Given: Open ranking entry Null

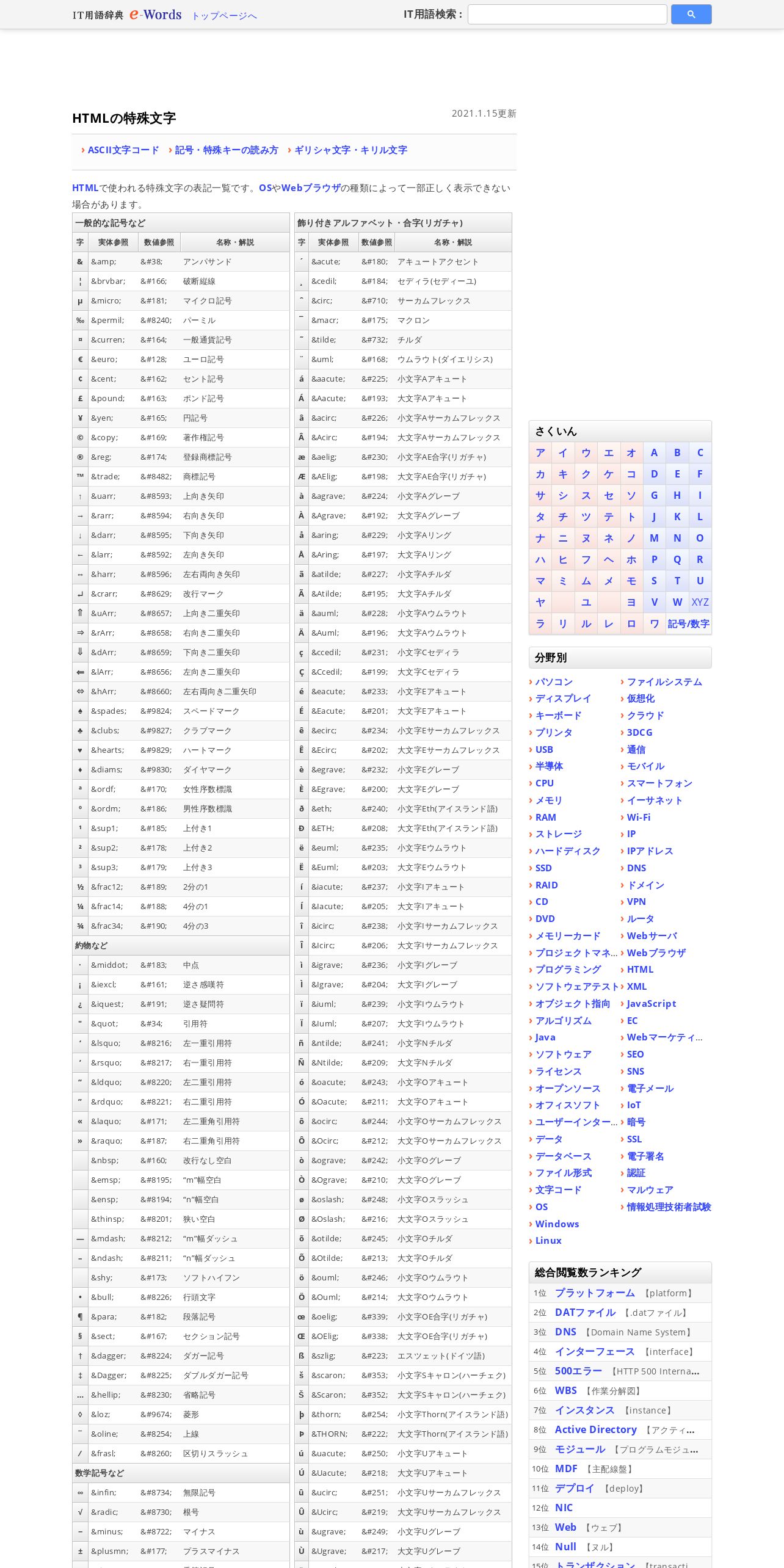Looking at the screenshot, I should coord(565,1547).
